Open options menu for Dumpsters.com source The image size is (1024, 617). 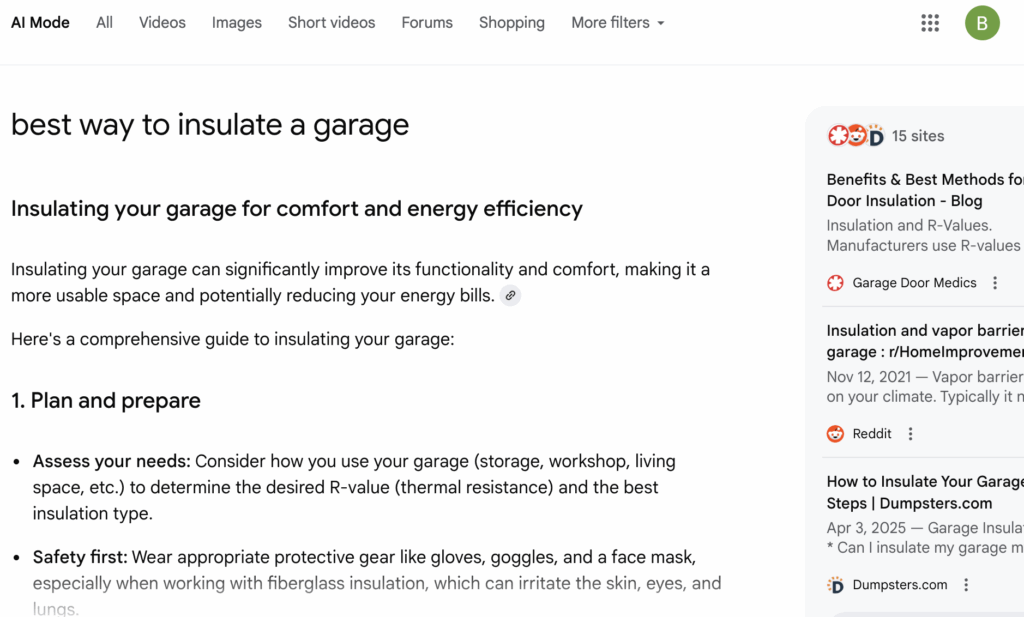(966, 585)
